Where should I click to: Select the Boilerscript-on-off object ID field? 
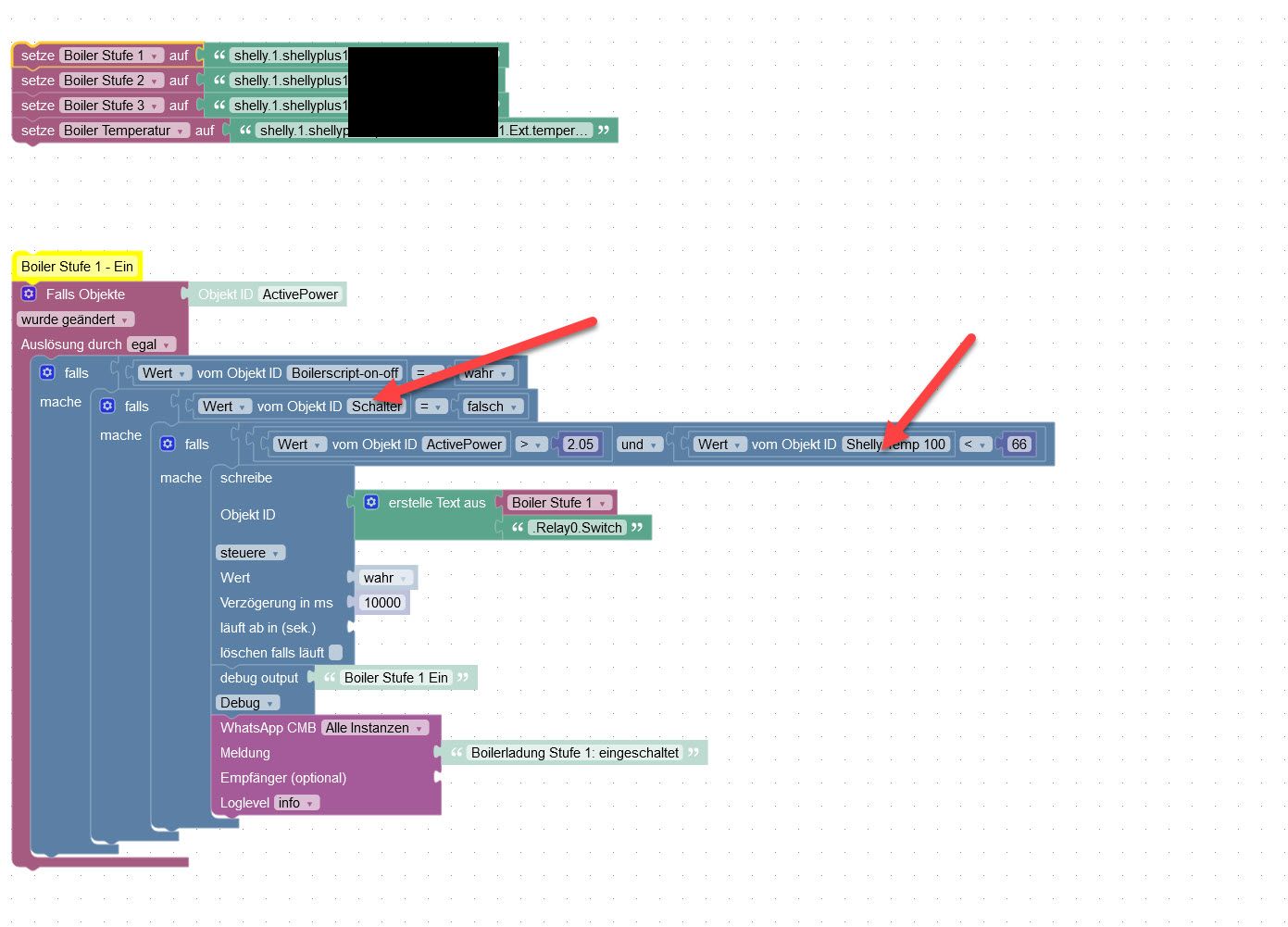345,373
